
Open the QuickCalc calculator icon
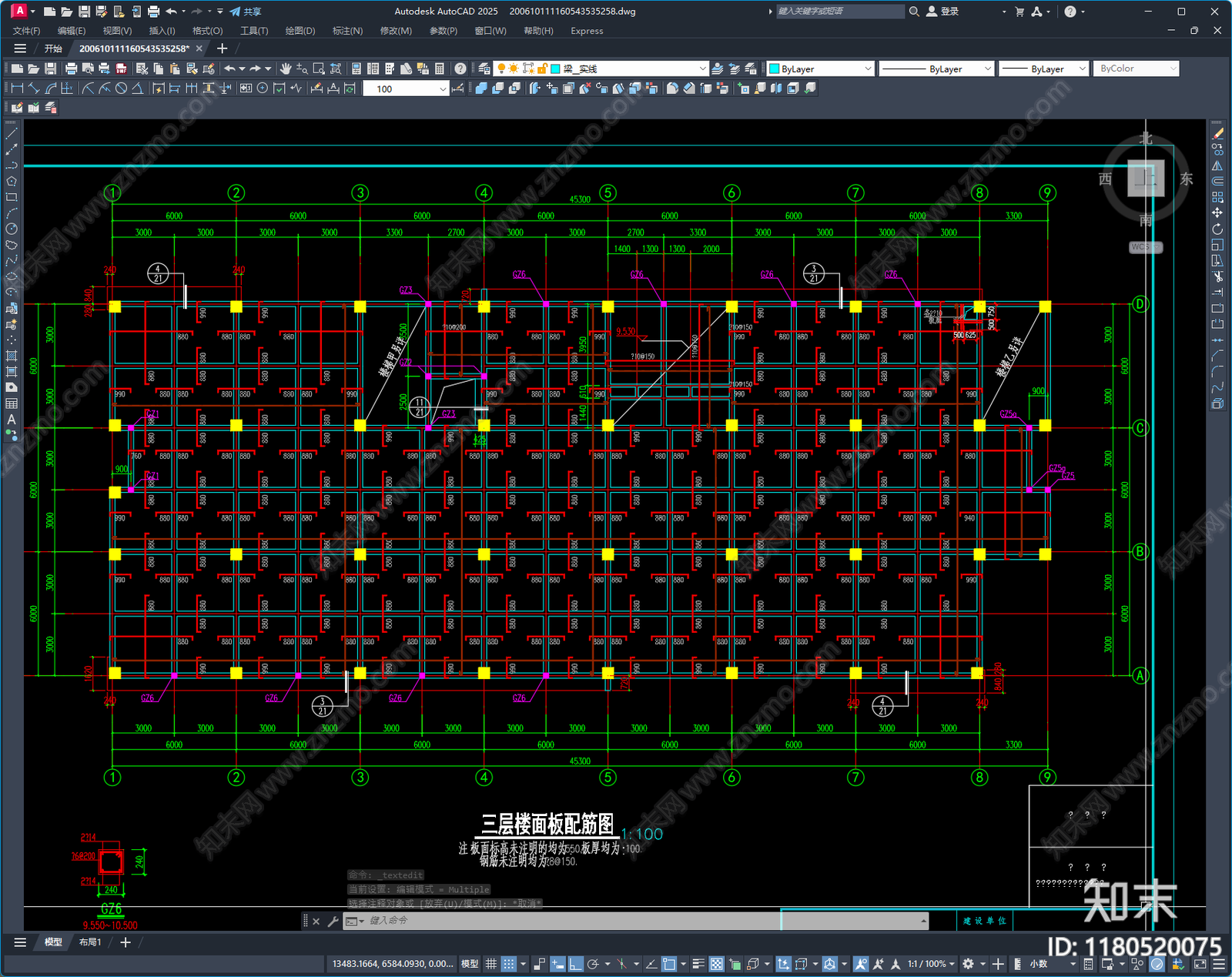point(440,69)
